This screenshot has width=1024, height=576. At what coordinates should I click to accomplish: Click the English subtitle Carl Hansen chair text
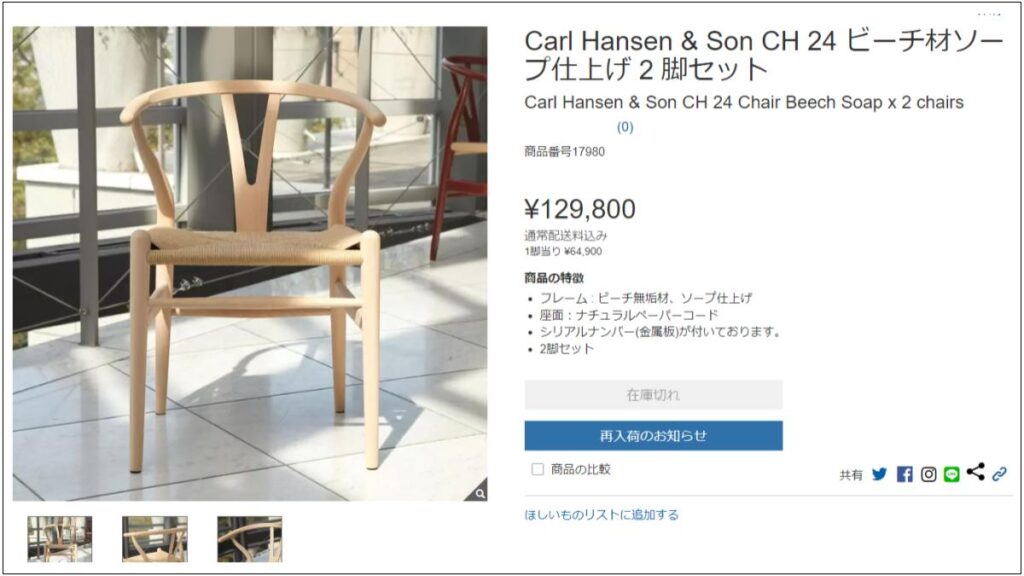(x=744, y=103)
